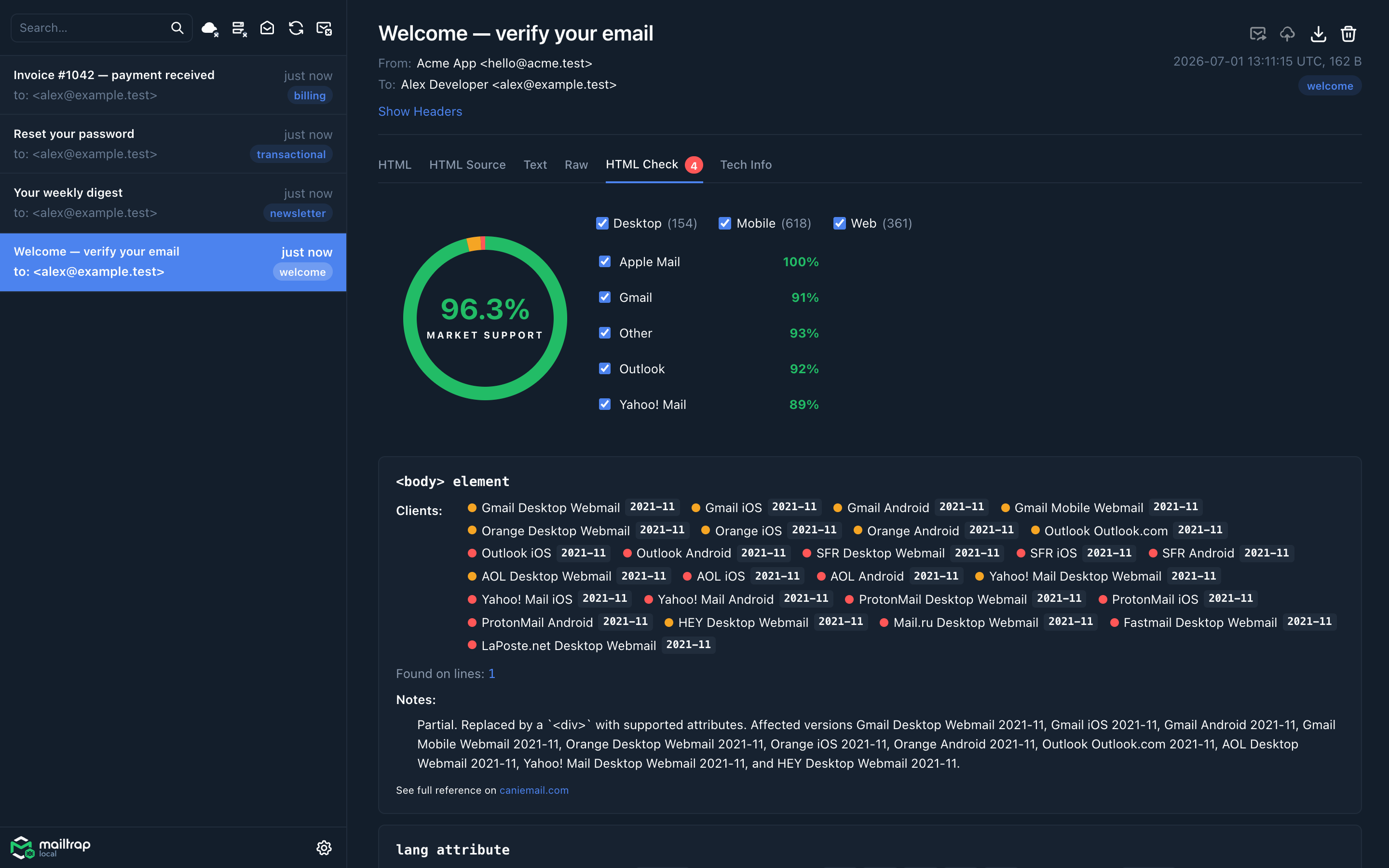1389x868 pixels.
Task: Select the HTML Check tab
Action: 654,165
